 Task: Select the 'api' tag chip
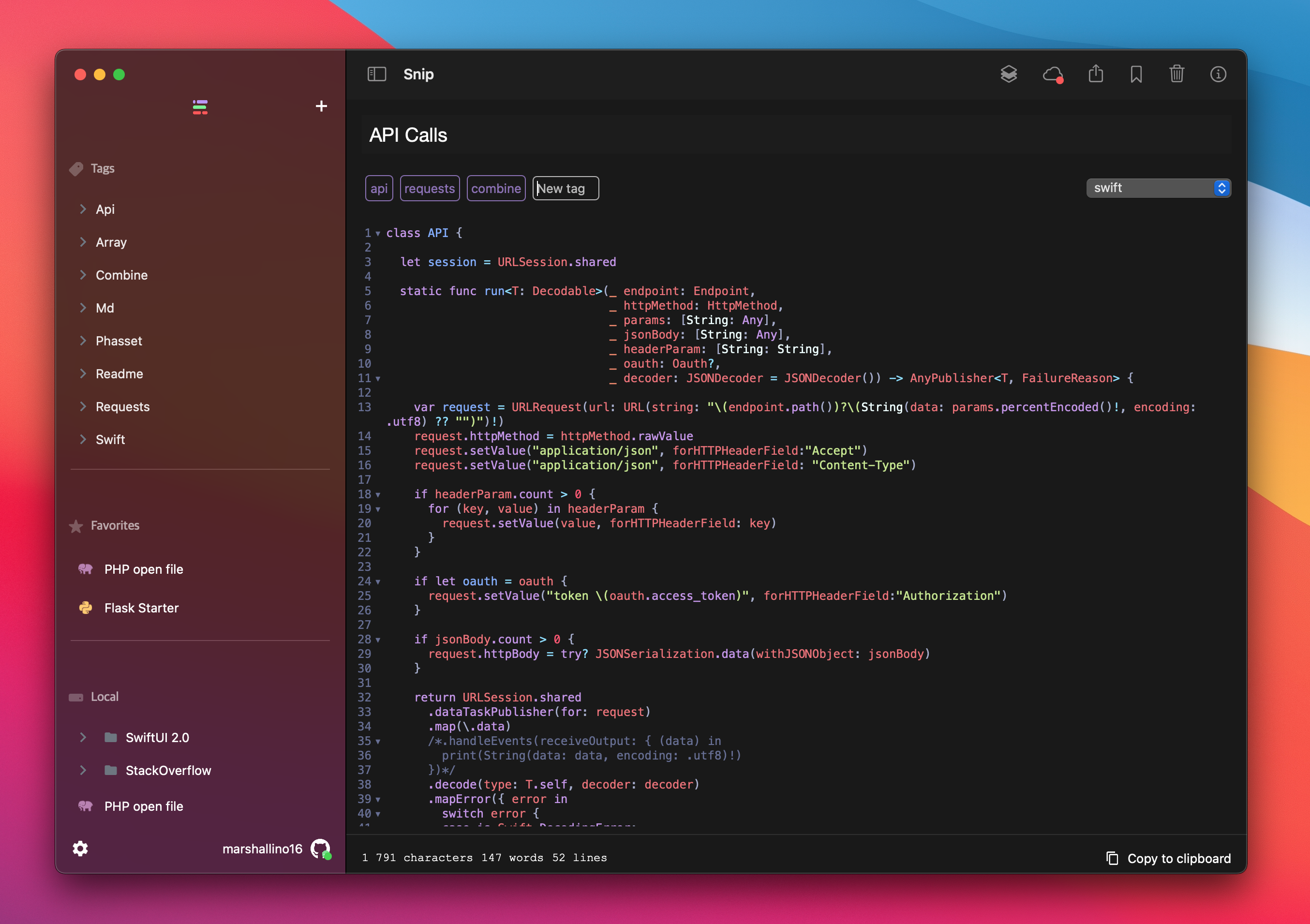coord(379,188)
